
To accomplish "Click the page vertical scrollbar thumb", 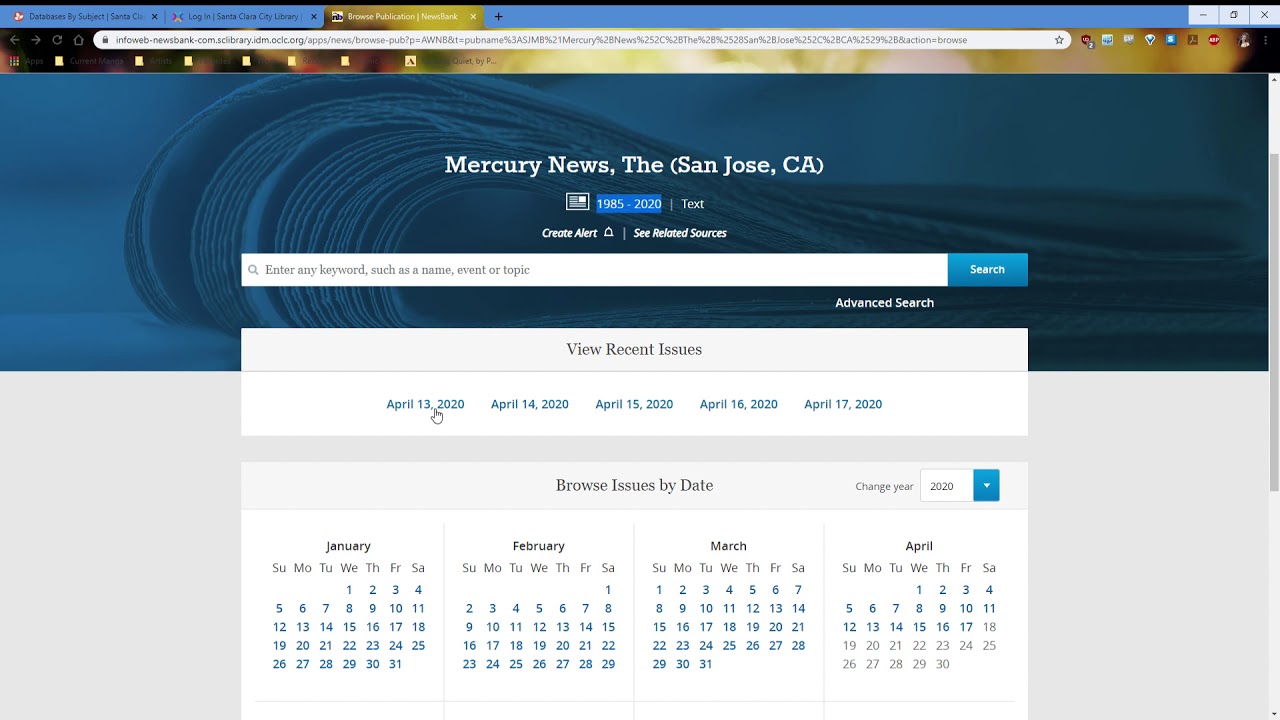I will [1274, 320].
